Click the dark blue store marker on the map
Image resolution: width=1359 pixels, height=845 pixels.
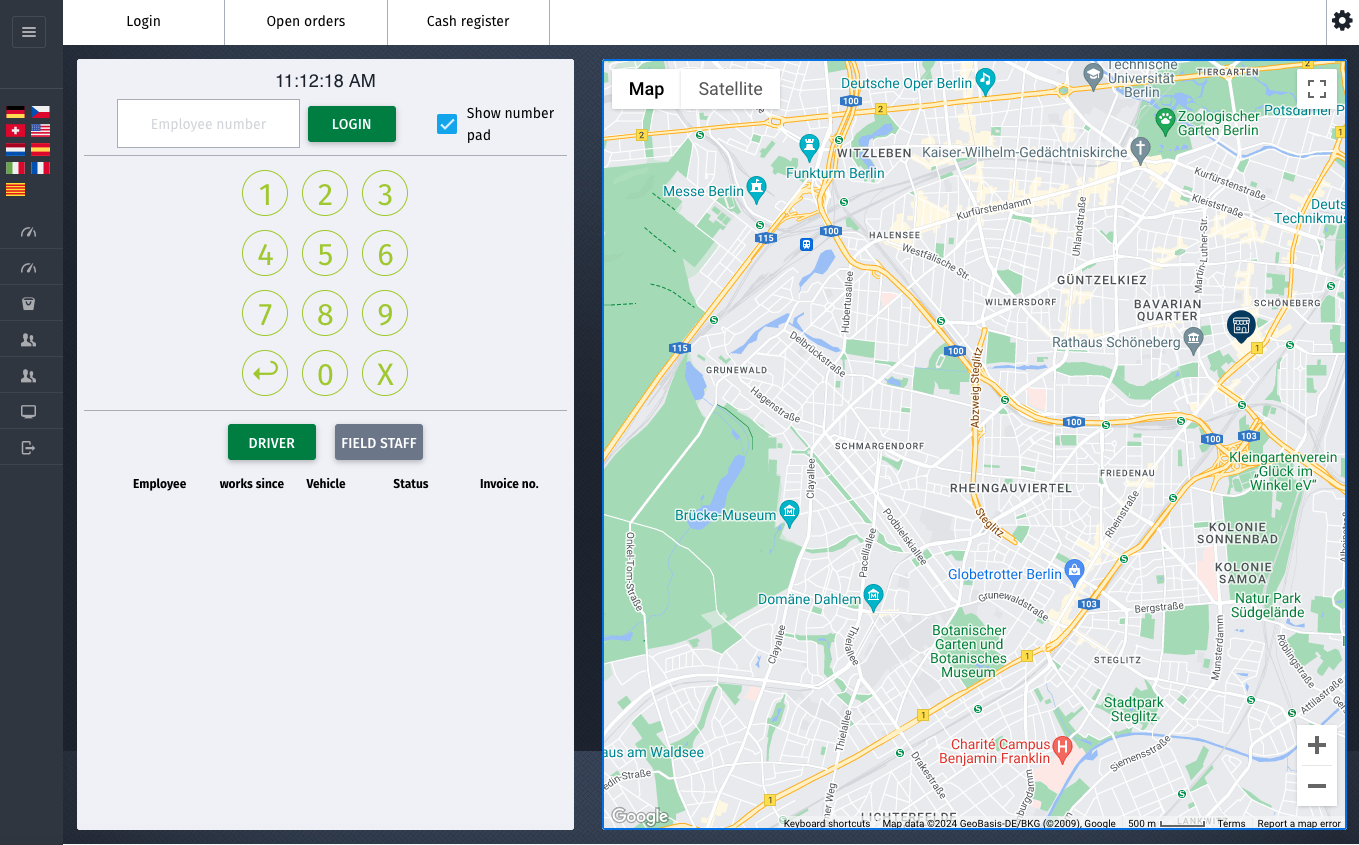1241,324
